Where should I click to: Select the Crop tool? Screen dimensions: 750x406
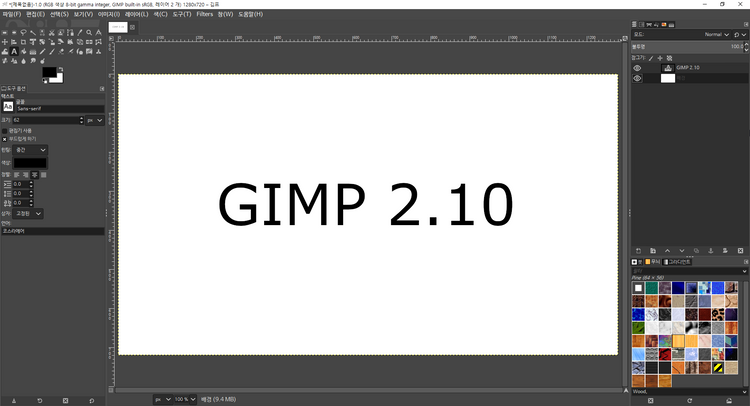[23, 42]
